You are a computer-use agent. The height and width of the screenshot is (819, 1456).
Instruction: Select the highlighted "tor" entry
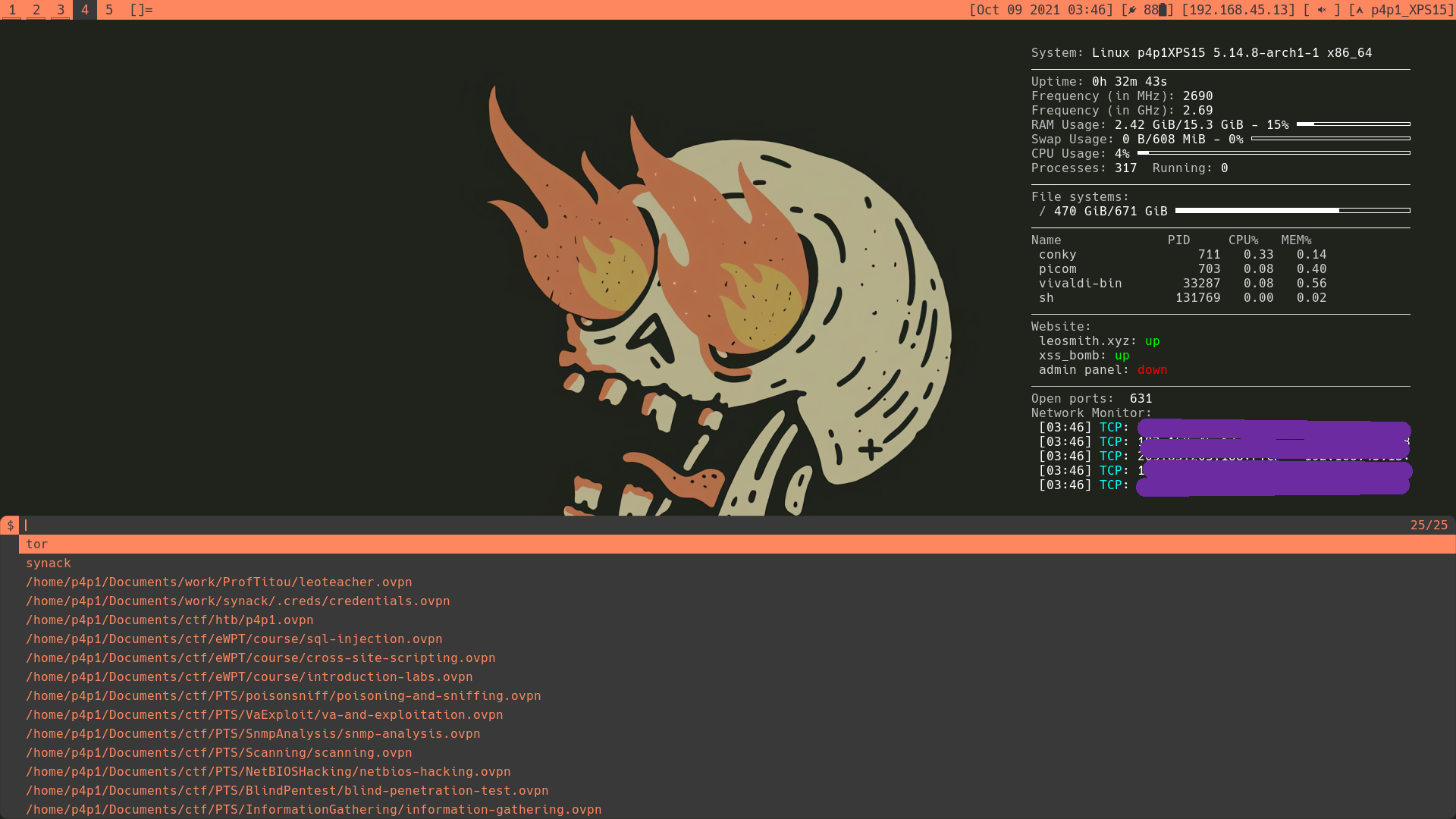tap(36, 544)
